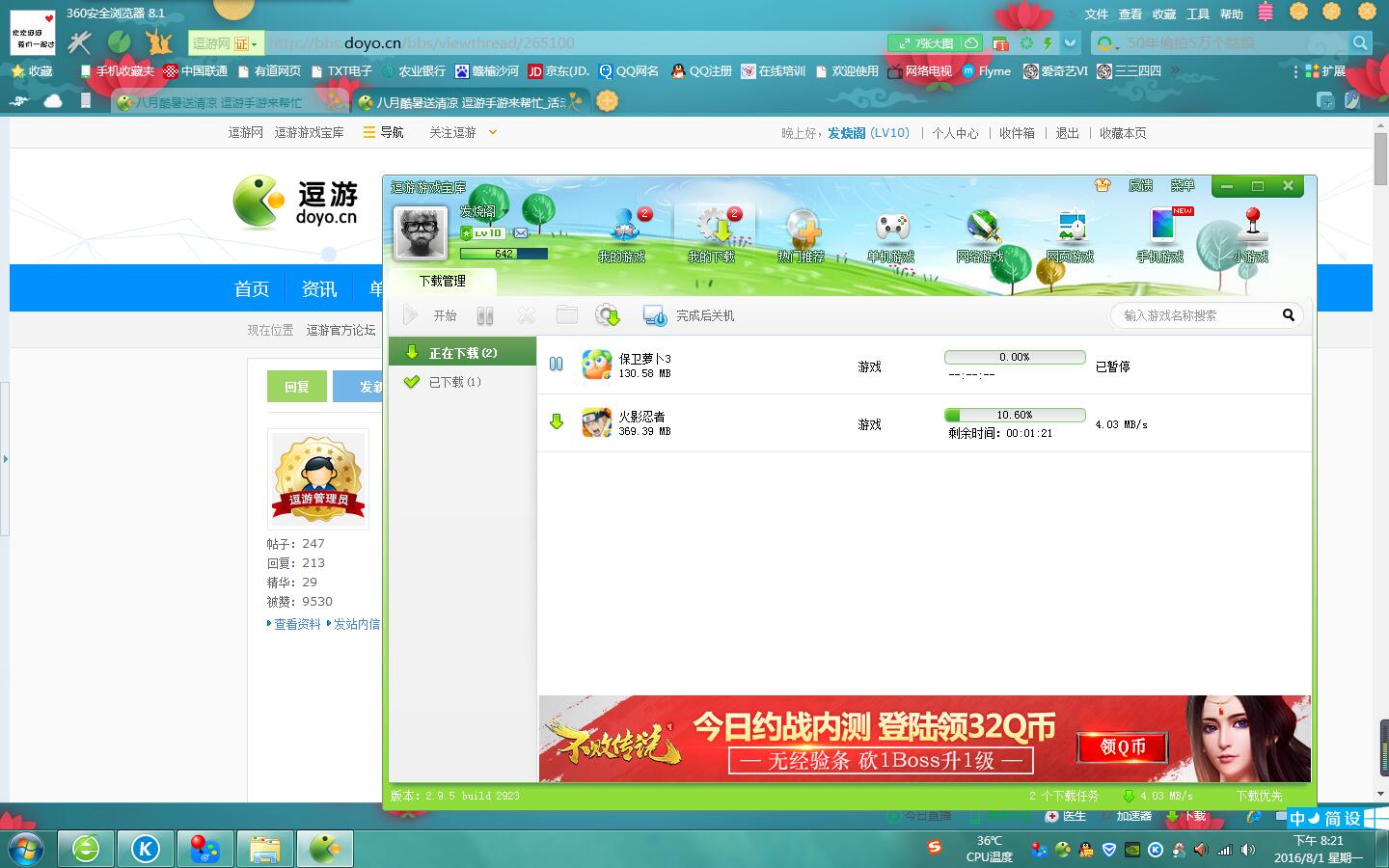Click the 领Q币 banner button

coord(1122,746)
